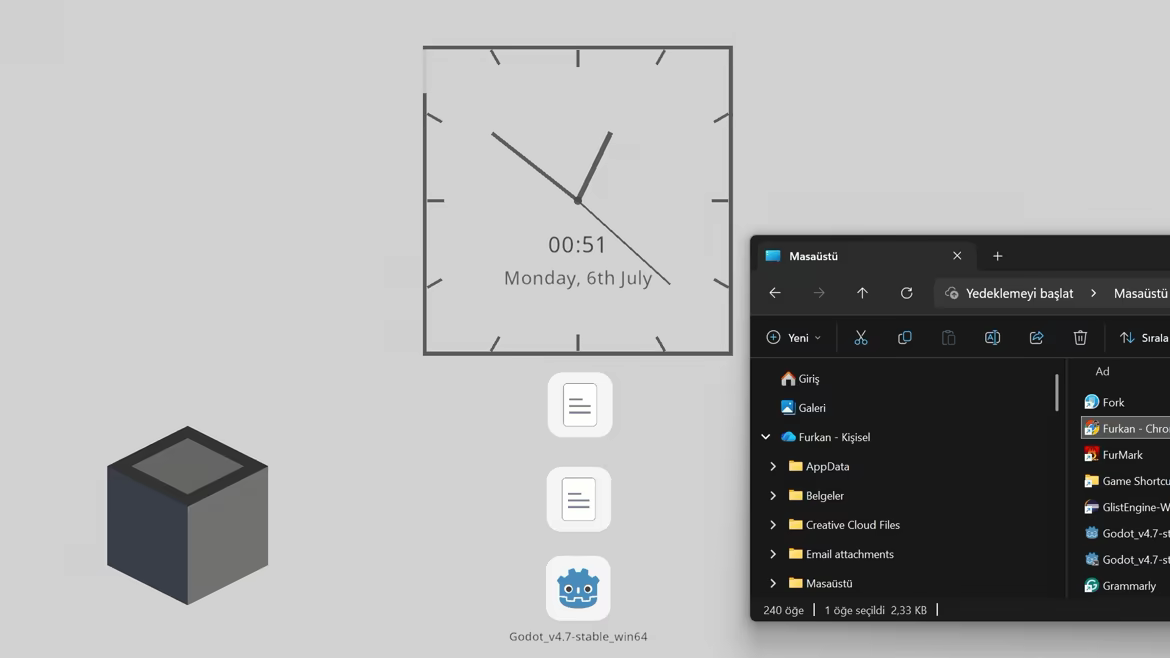
Task: Expand the Email attachments folder
Action: click(x=773, y=554)
